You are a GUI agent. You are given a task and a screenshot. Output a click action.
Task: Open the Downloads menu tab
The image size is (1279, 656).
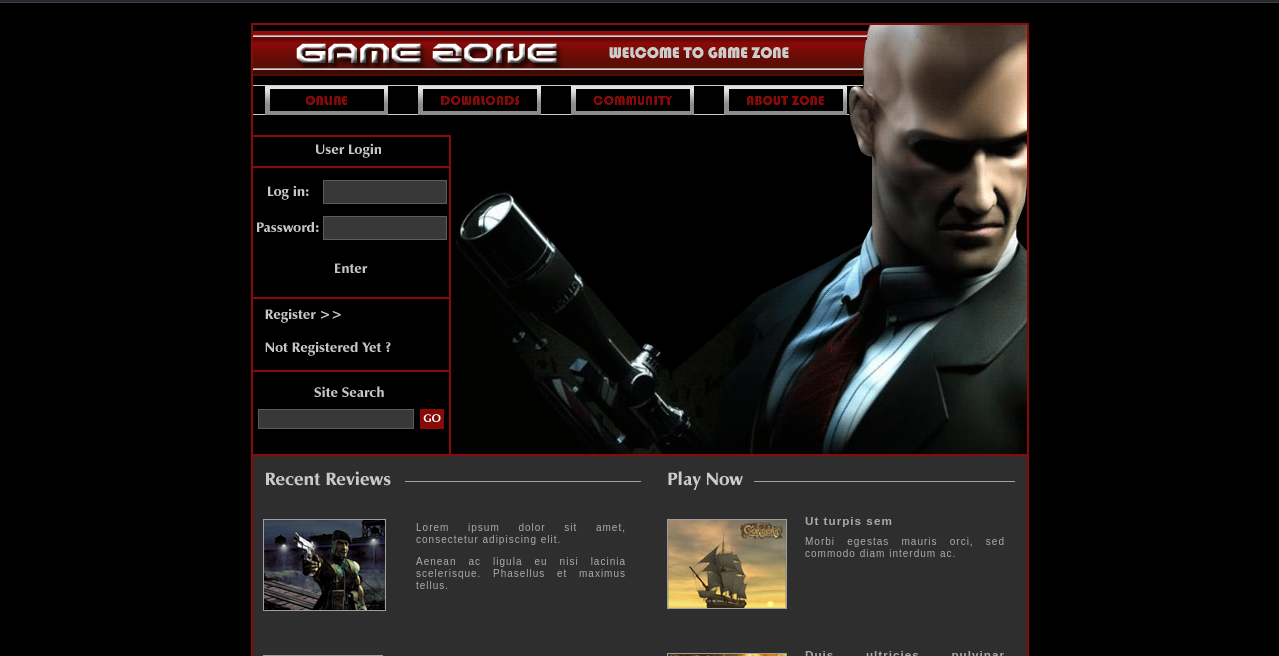480,100
